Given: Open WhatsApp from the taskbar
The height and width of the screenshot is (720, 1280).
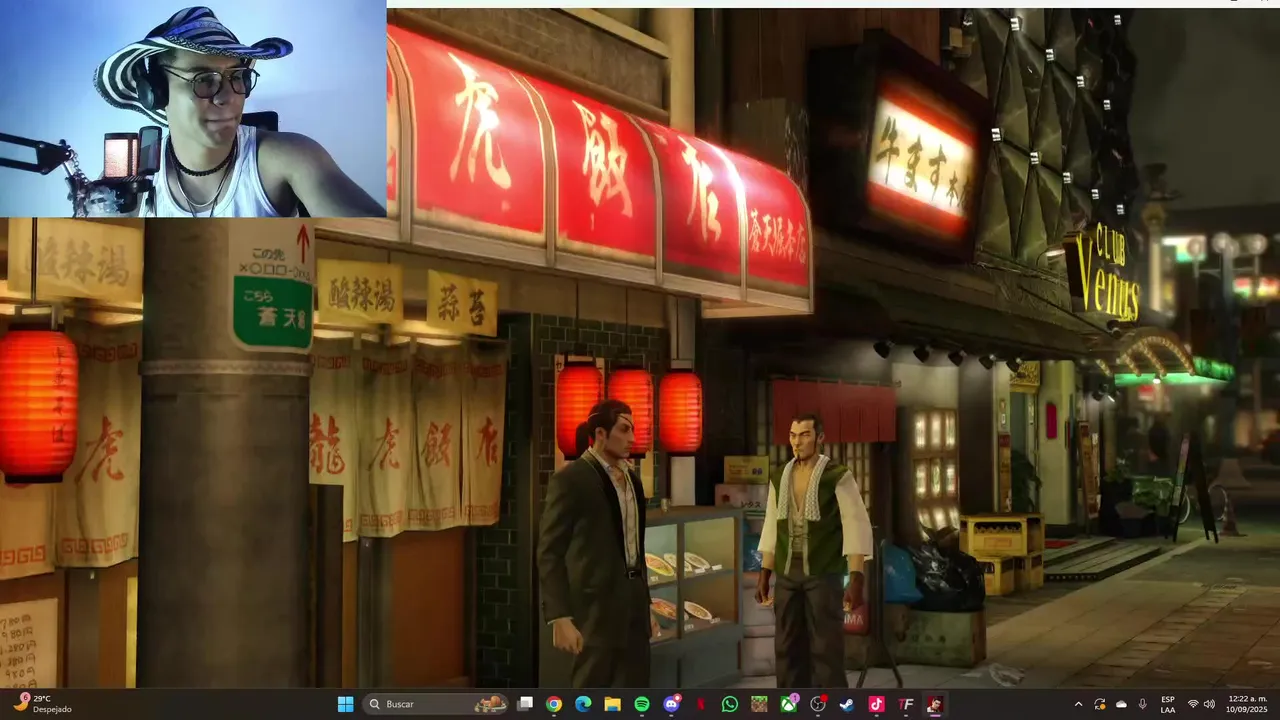Looking at the screenshot, I should [730, 704].
